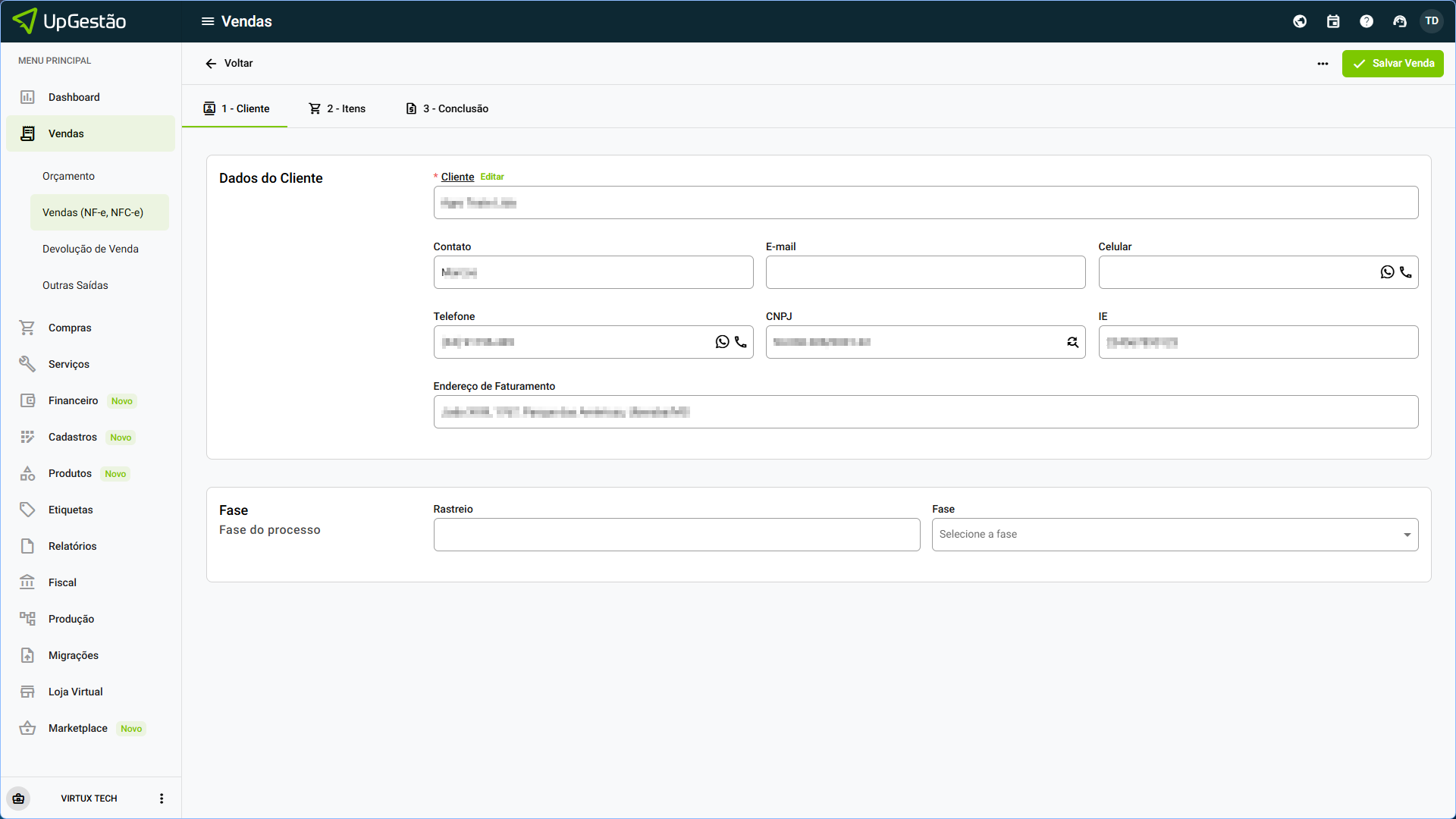1456x819 pixels.
Task: Click the help question mark icon
Action: (x=1367, y=21)
